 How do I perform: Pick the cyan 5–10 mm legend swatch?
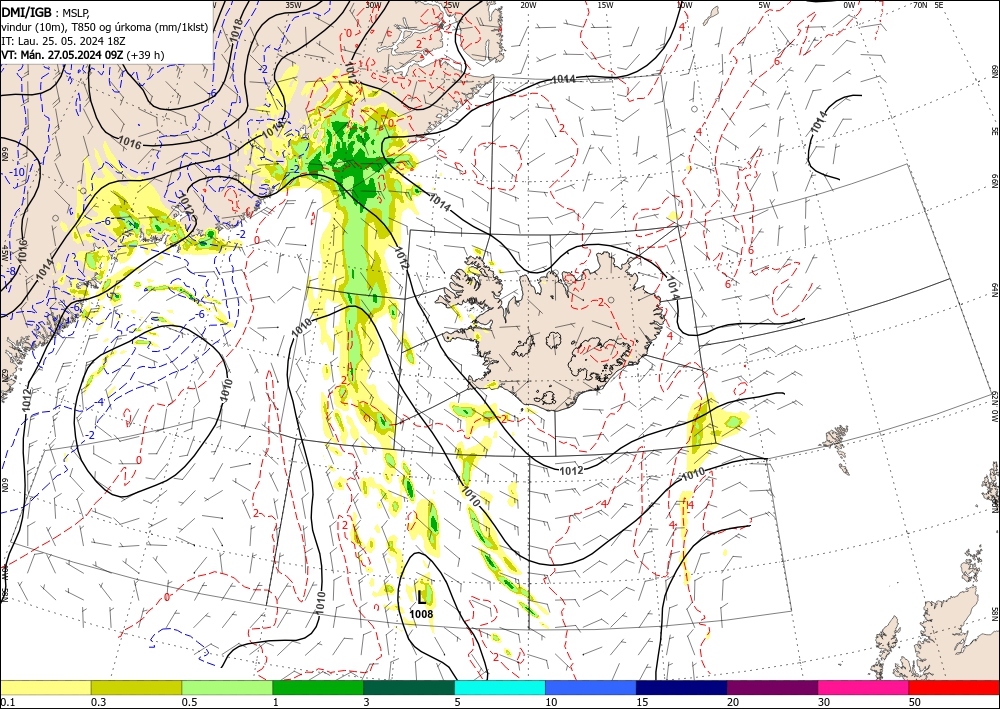click(500, 687)
